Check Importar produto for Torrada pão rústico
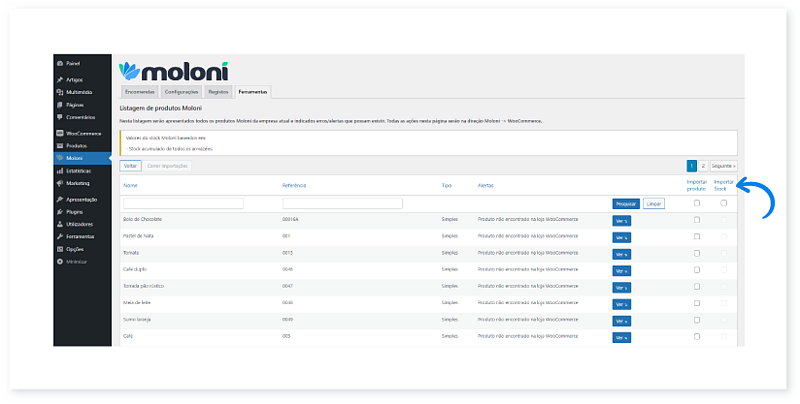The image size is (800, 404). coord(697,287)
